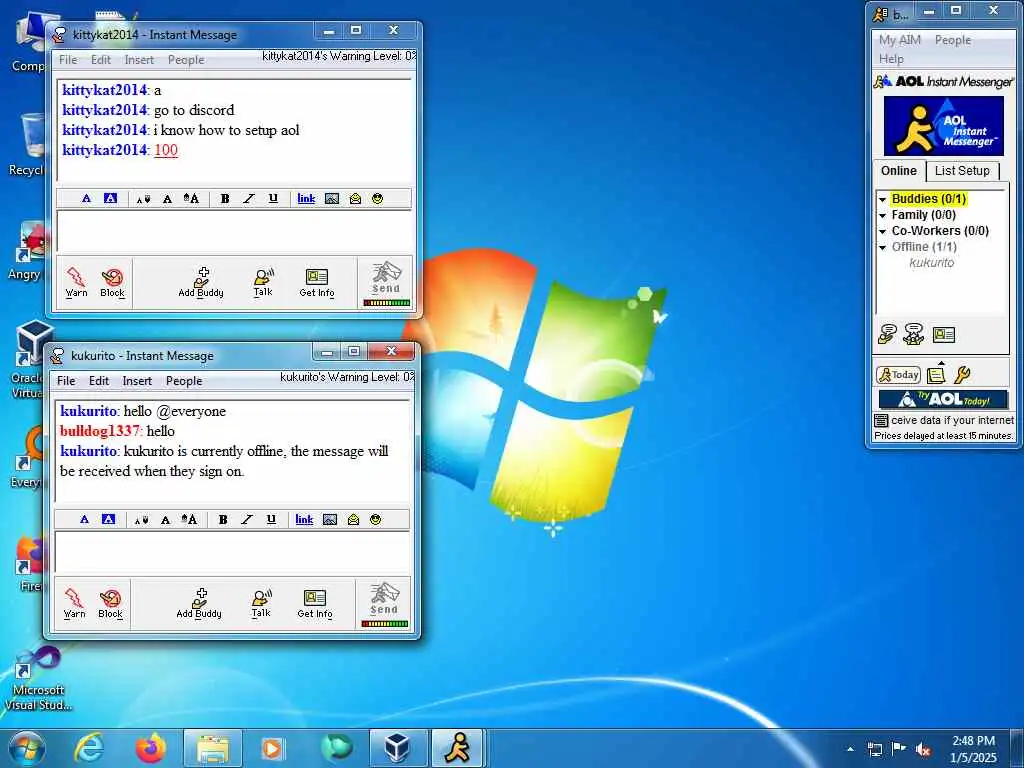
Task: Toggle underline in kittykat2014 message window
Action: 273,199
